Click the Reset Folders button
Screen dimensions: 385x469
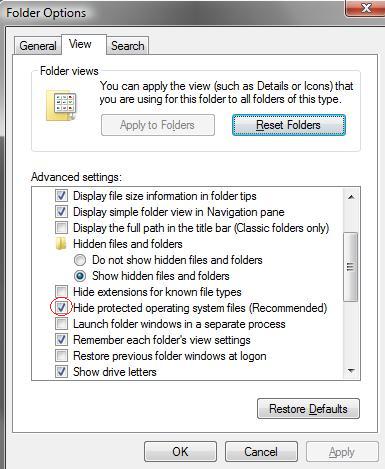coord(289,125)
